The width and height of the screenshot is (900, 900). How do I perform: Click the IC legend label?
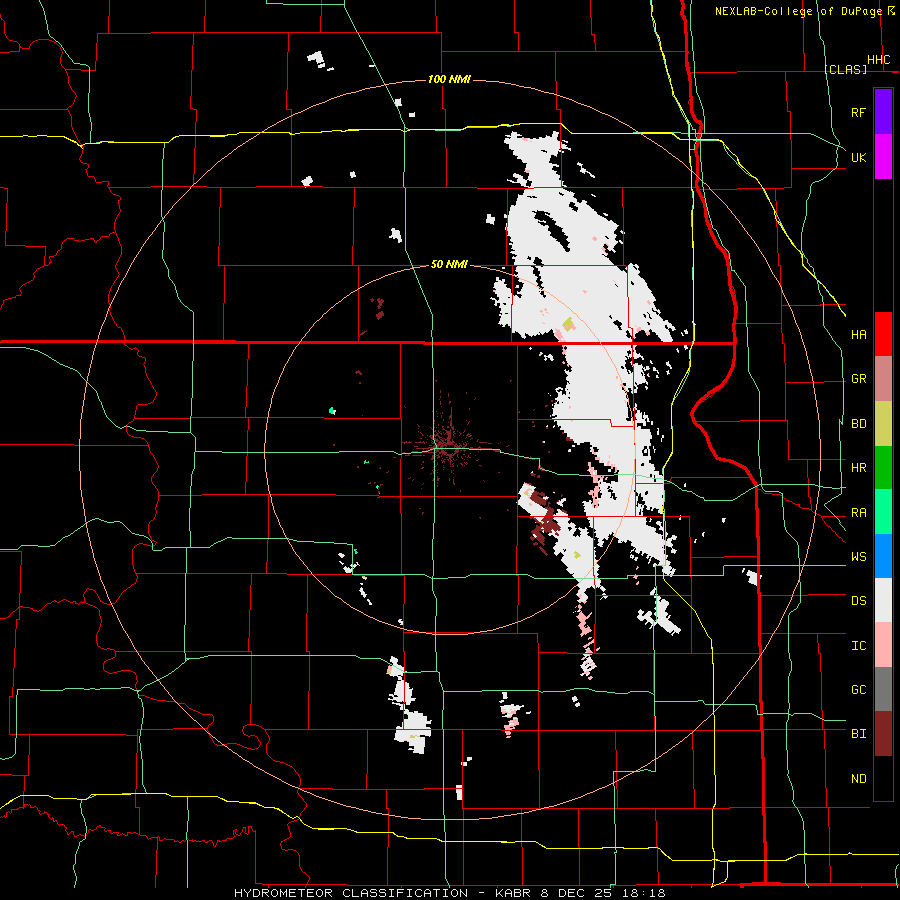tap(858, 646)
